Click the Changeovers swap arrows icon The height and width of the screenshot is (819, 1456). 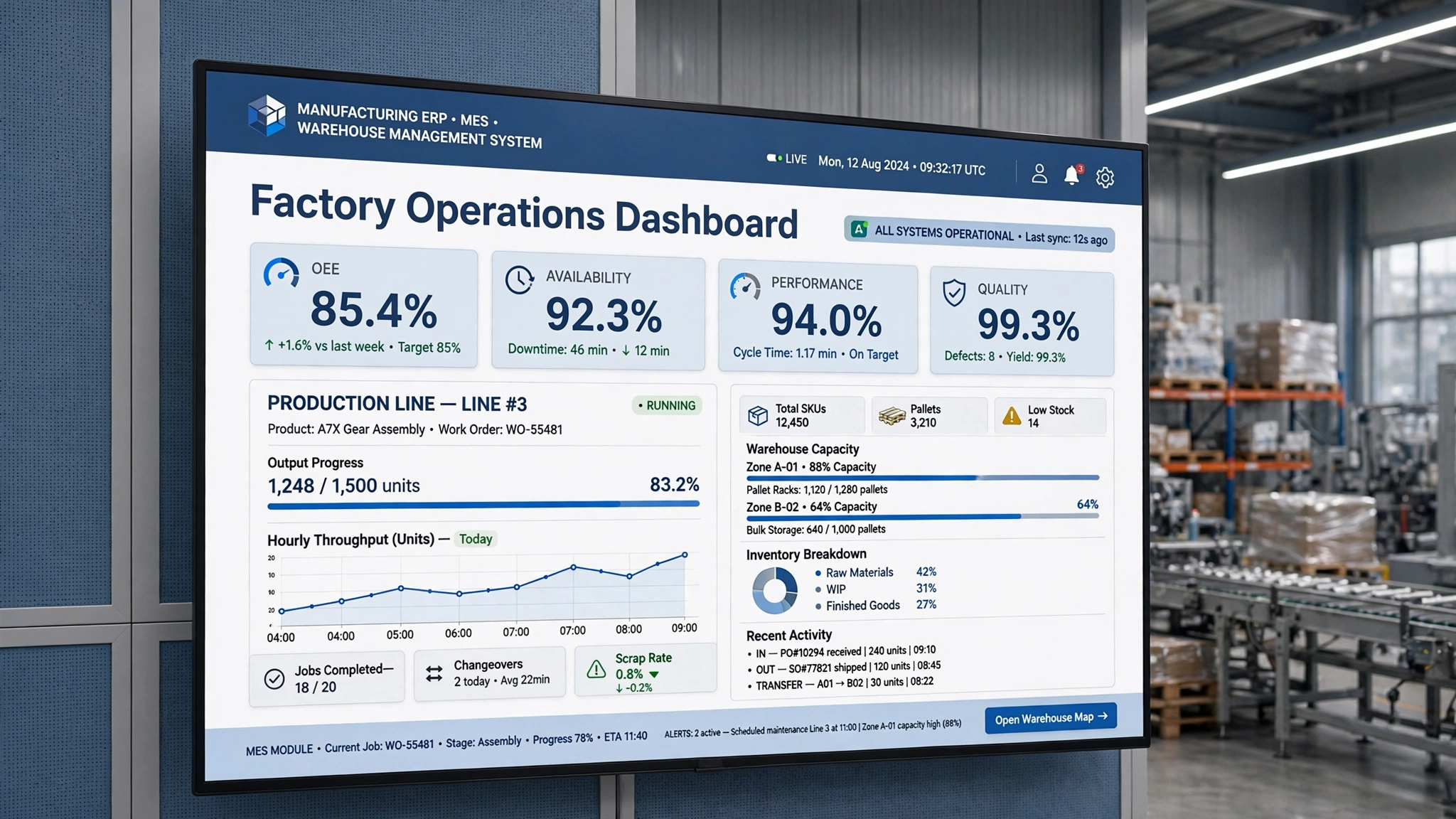[434, 673]
